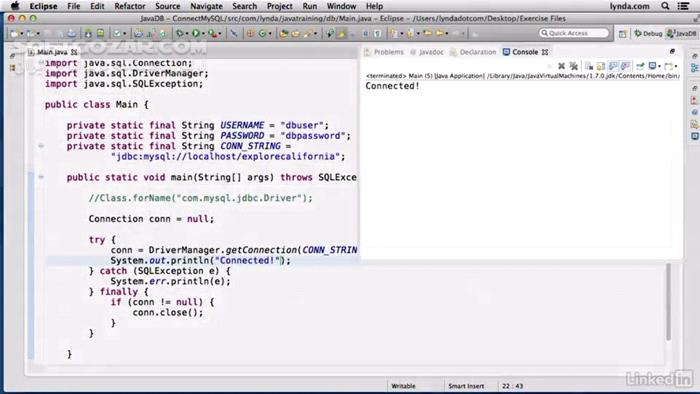
Task: Toggle Show Console on Standard Out
Action: (613, 66)
